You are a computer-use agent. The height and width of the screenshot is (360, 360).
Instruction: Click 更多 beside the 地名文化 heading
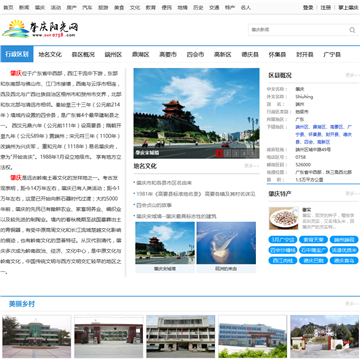tap(252, 166)
